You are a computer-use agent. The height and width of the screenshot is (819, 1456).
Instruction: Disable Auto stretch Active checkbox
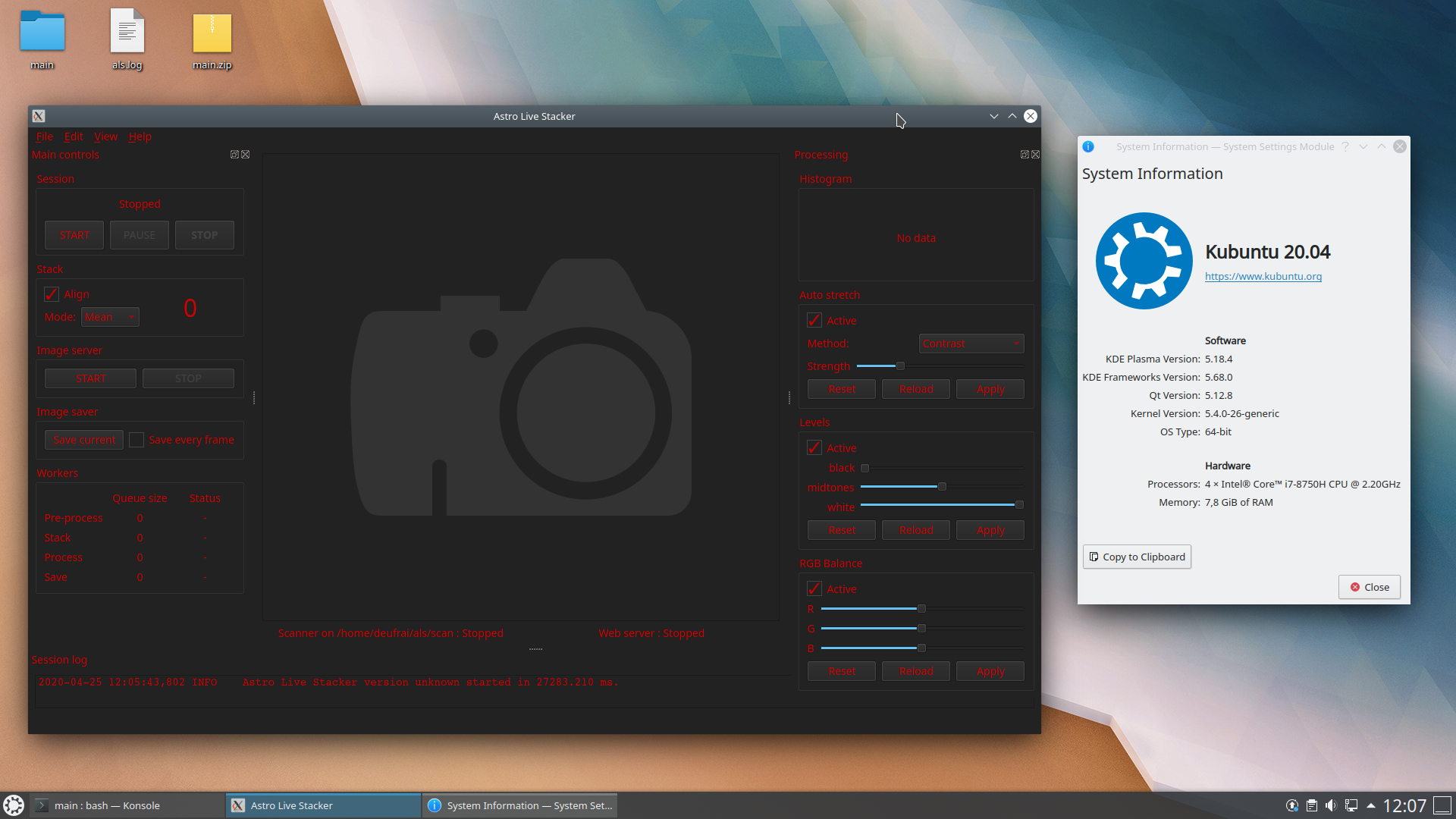pos(814,321)
